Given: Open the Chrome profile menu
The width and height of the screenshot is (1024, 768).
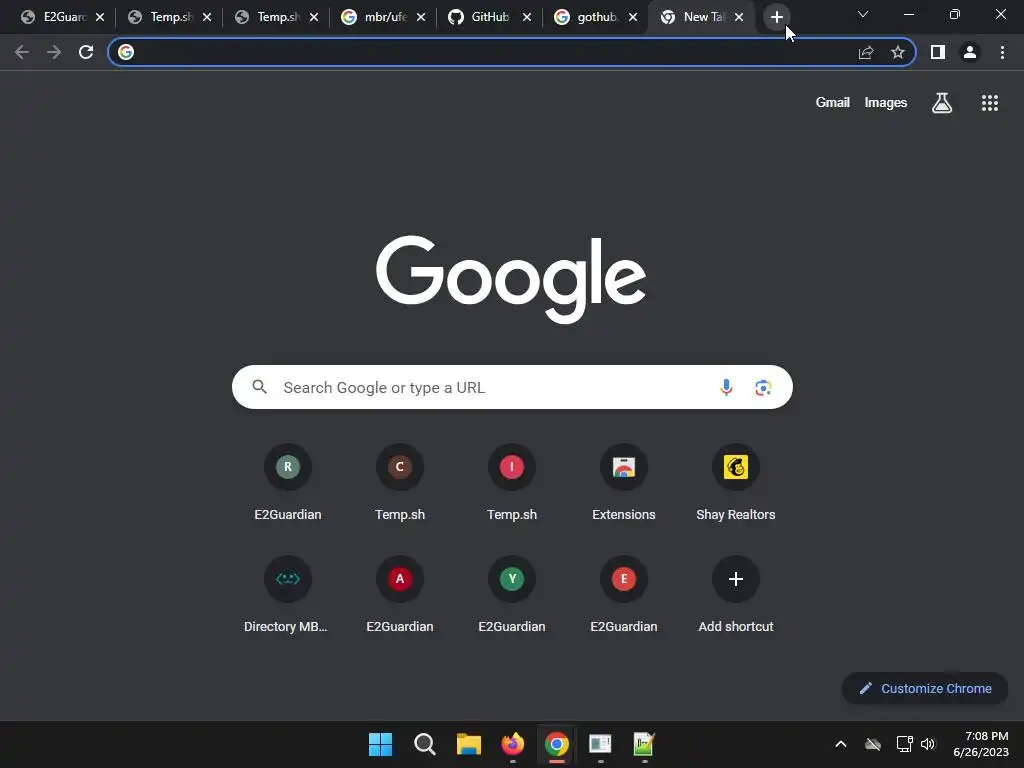Looking at the screenshot, I should tap(970, 52).
